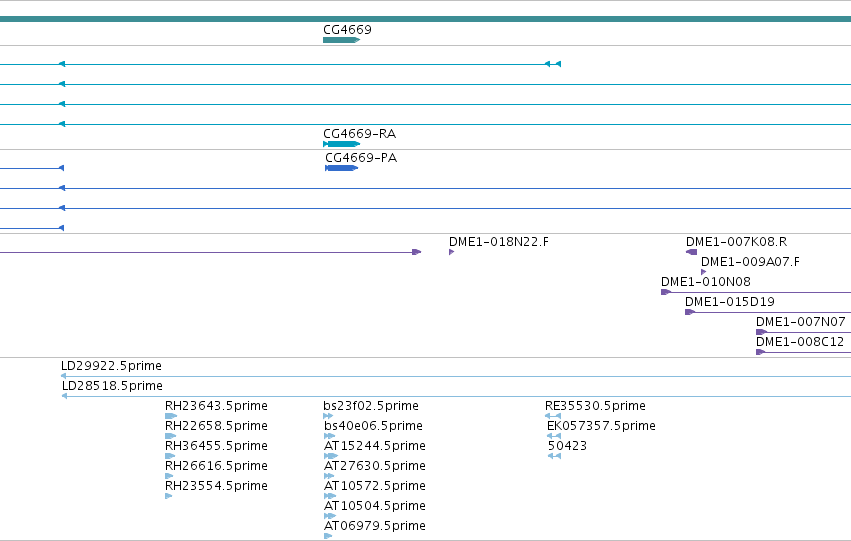Click the teal CG4669 gene glyph

coord(341,40)
